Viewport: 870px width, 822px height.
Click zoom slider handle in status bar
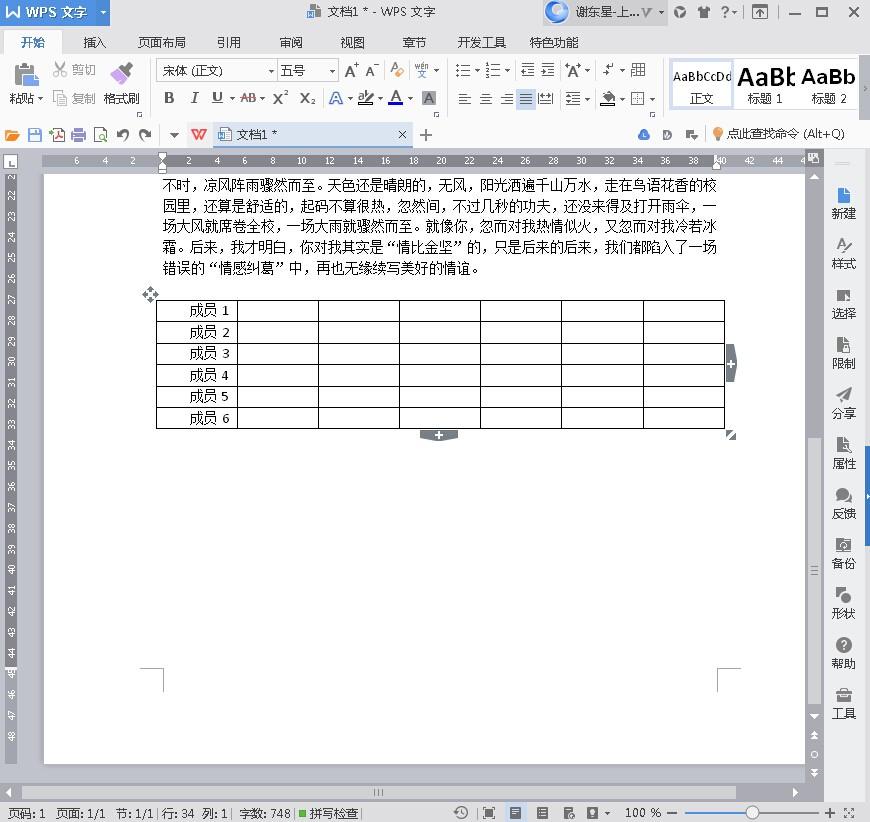tap(752, 813)
